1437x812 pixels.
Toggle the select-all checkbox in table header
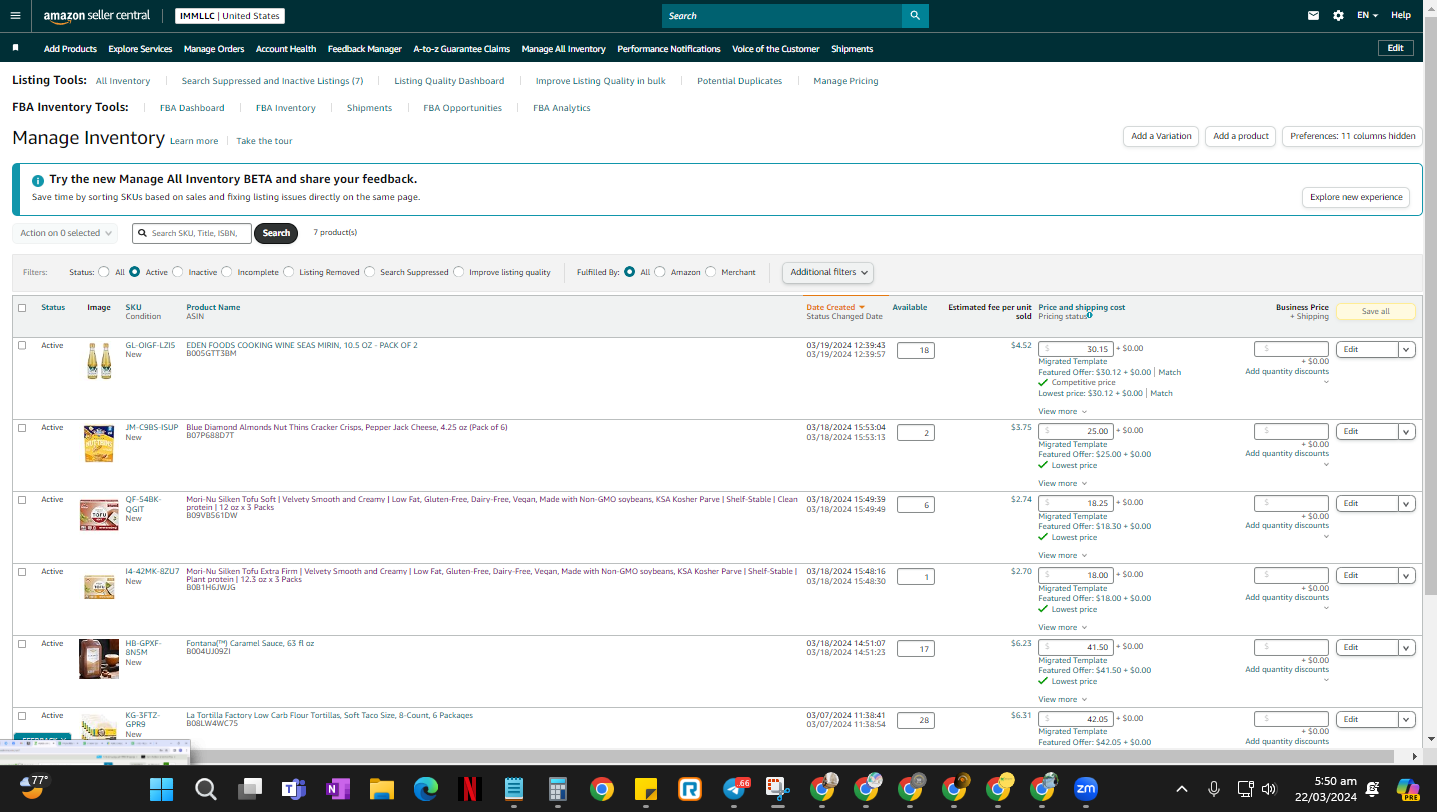[x=22, y=308]
